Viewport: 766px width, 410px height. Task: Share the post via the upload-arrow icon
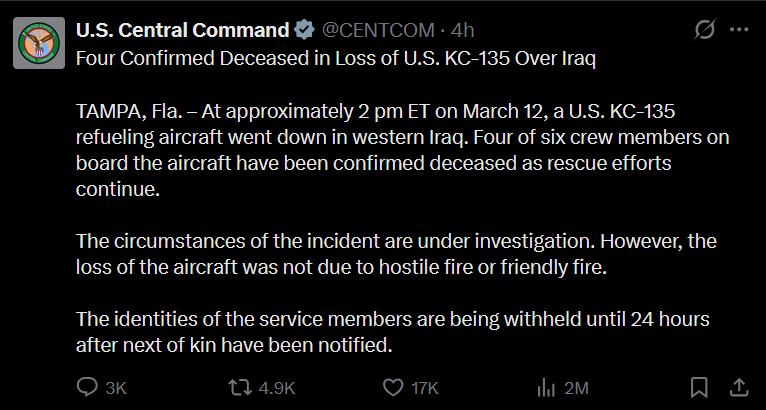(739, 387)
